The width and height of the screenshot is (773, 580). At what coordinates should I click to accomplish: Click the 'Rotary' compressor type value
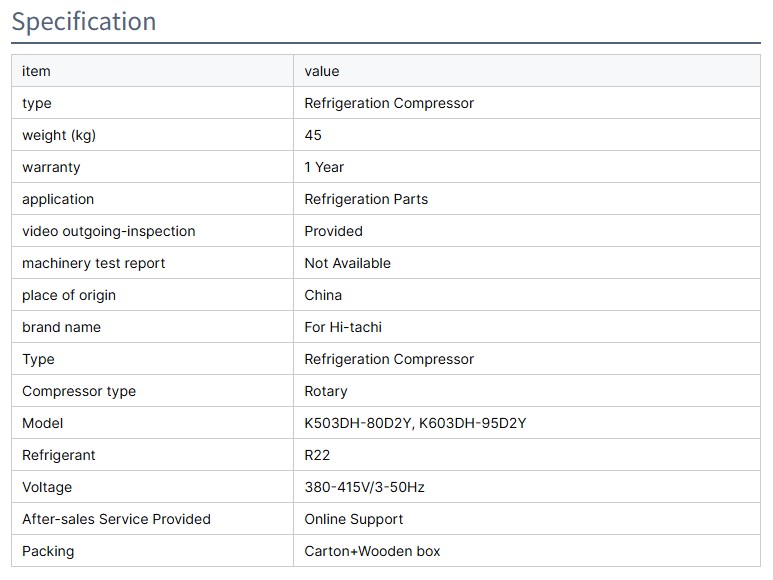(326, 391)
